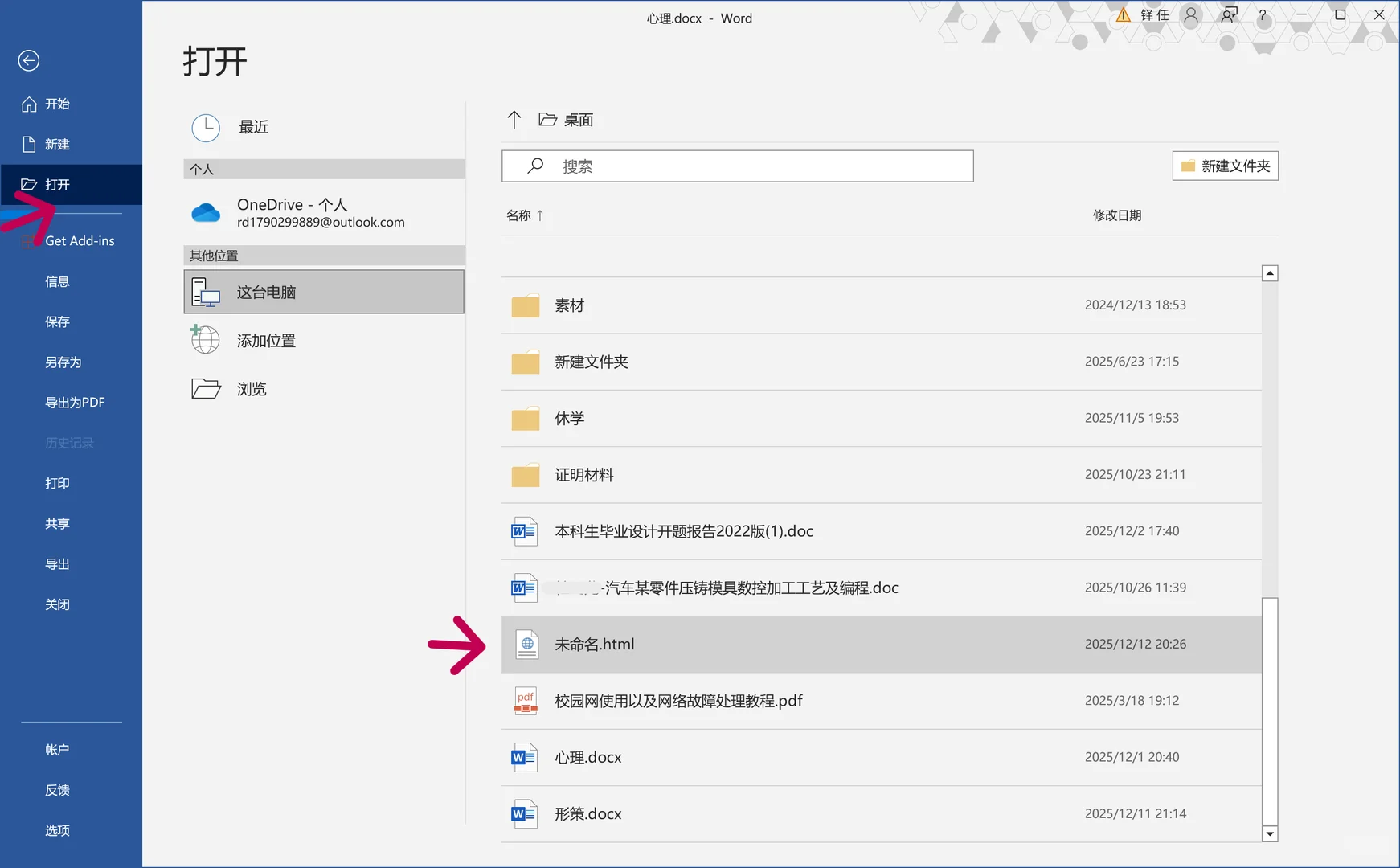Viewport: 1400px width, 868px height.
Task: Open the 新建 section in sidebar
Action: point(56,145)
